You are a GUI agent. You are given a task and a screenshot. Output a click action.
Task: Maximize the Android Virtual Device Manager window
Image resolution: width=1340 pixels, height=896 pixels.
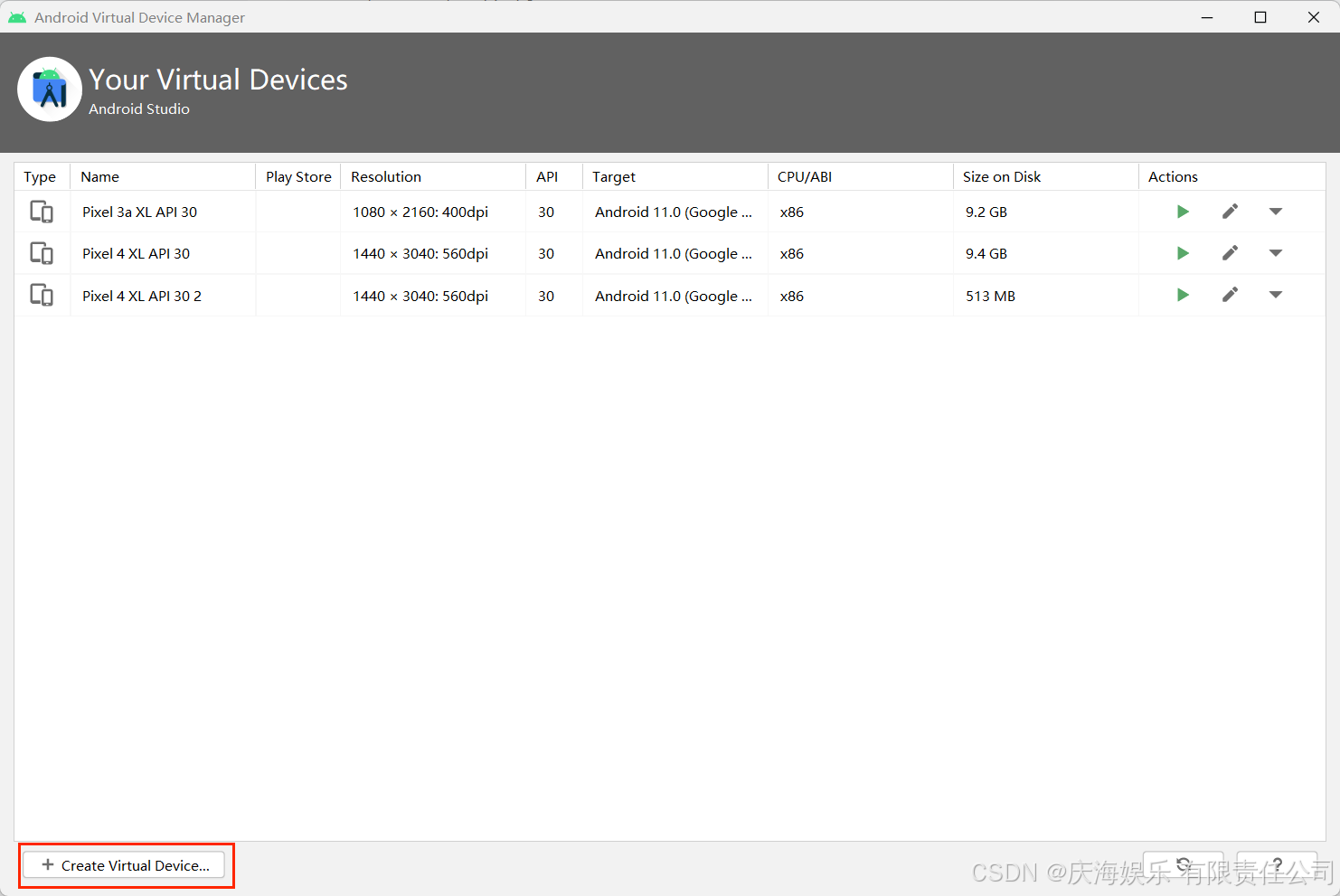pos(1260,17)
